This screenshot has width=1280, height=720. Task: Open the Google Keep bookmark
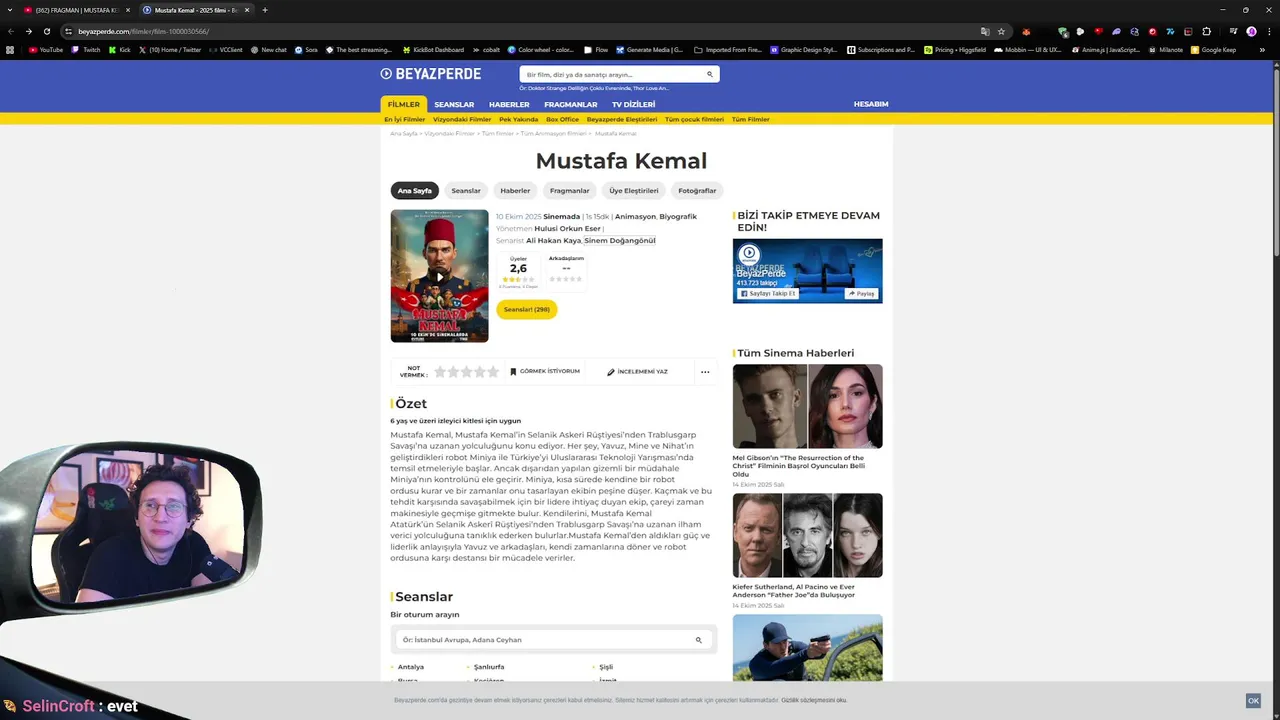[x=1214, y=49]
